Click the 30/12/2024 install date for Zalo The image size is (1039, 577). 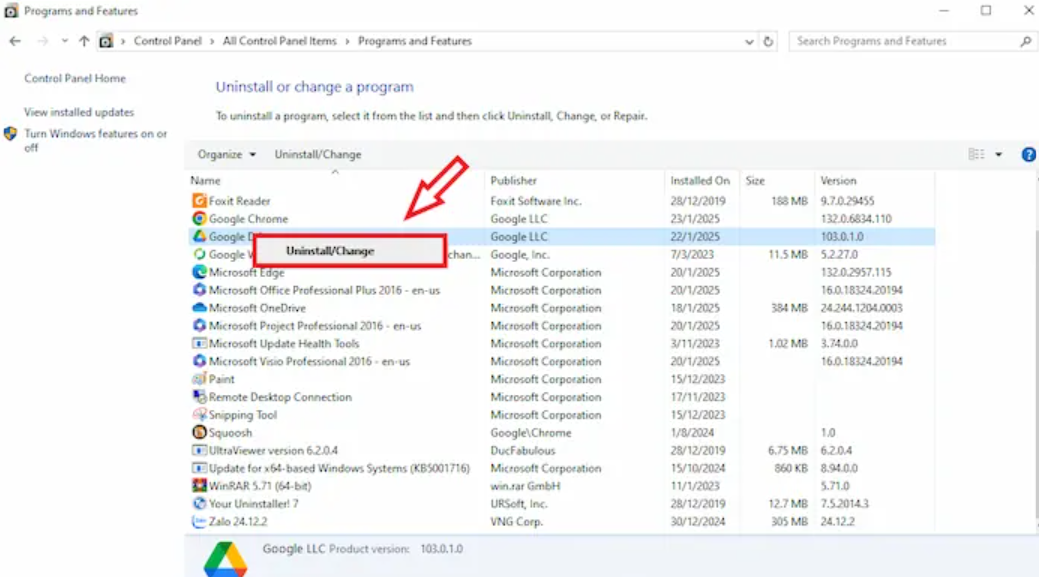[x=698, y=522]
